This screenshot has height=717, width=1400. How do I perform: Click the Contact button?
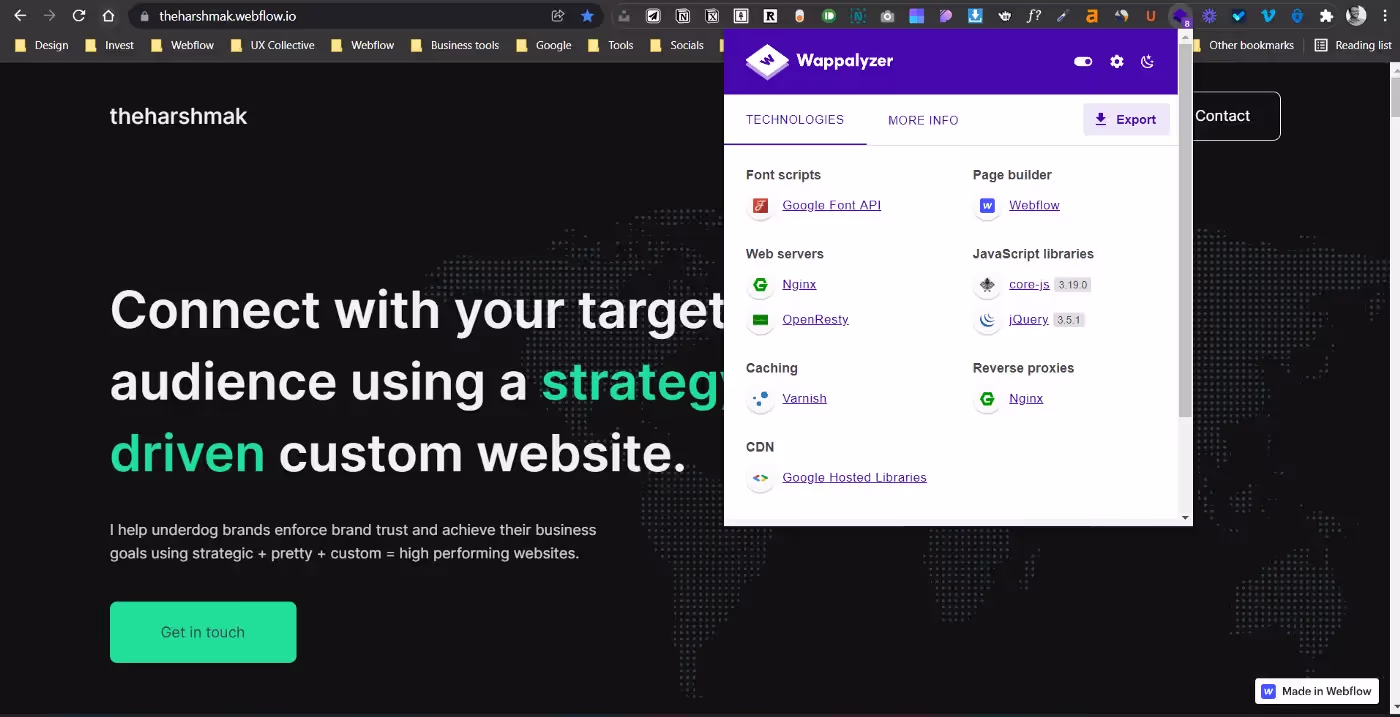(1222, 116)
